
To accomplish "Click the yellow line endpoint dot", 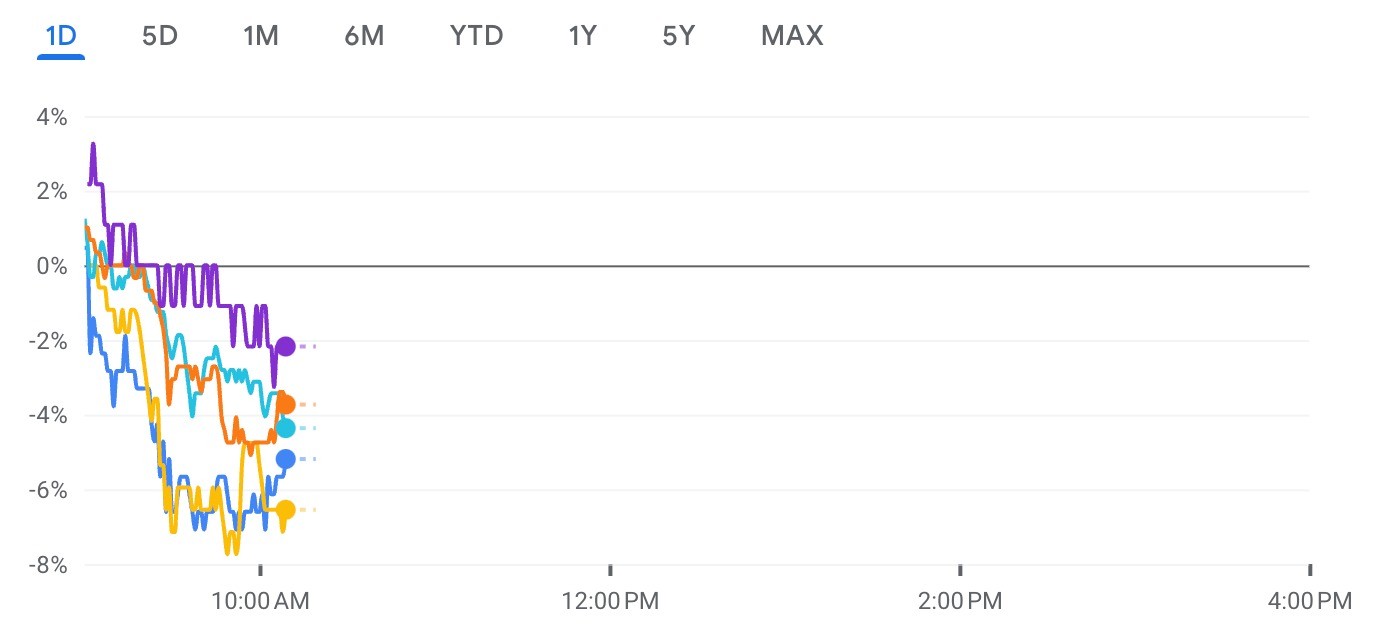I will coord(285,510).
